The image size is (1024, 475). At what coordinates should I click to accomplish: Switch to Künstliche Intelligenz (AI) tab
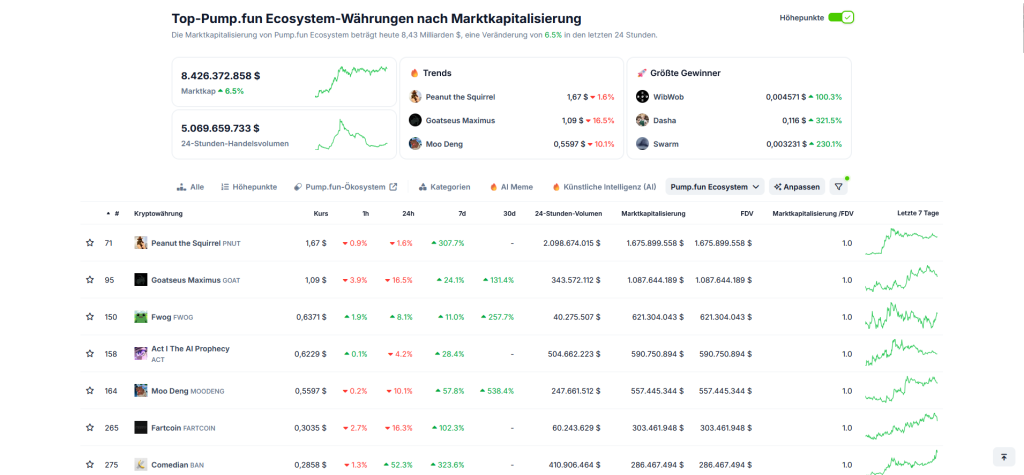605,187
